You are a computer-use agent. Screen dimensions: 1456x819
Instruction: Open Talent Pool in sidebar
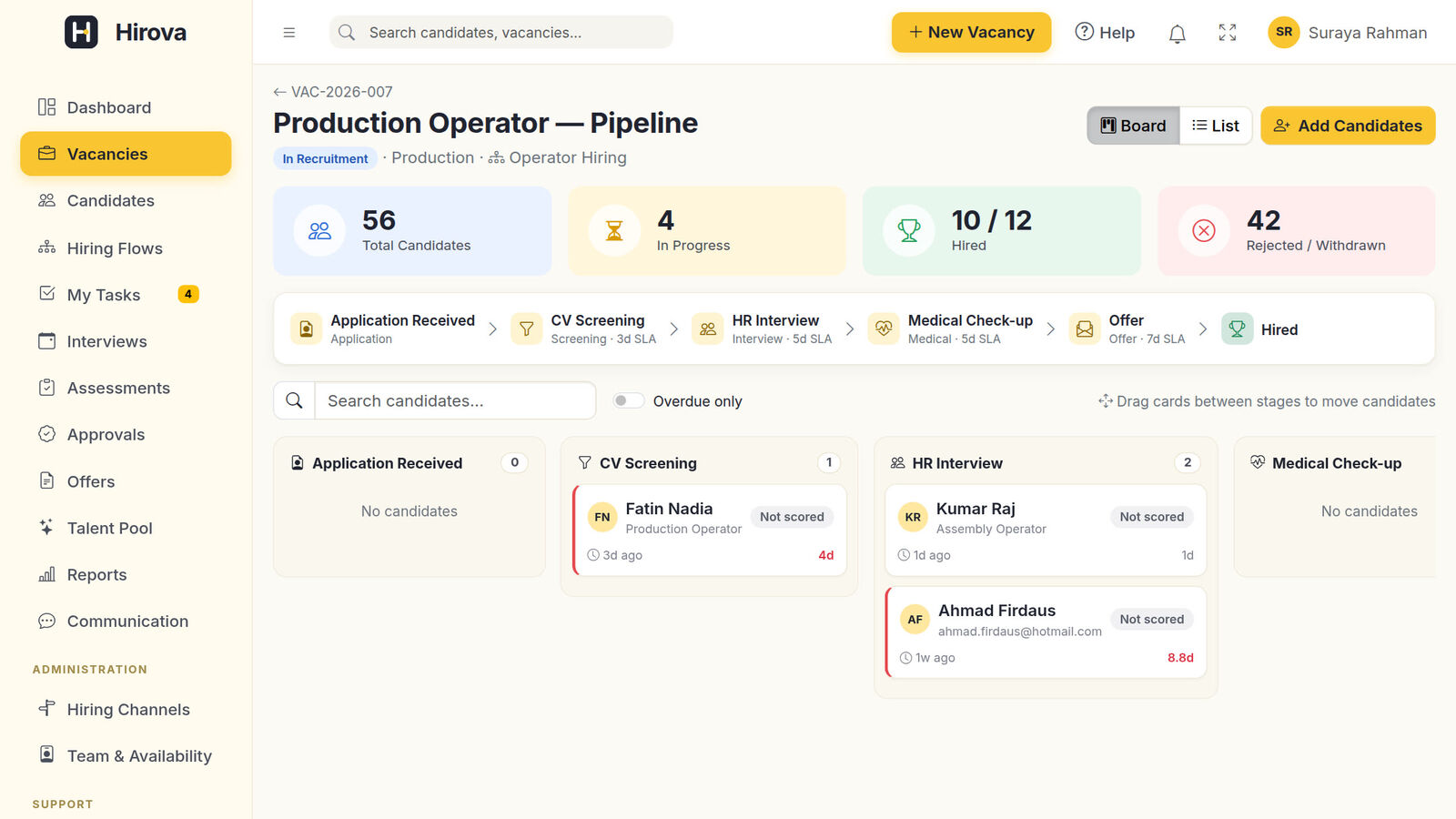126,528
